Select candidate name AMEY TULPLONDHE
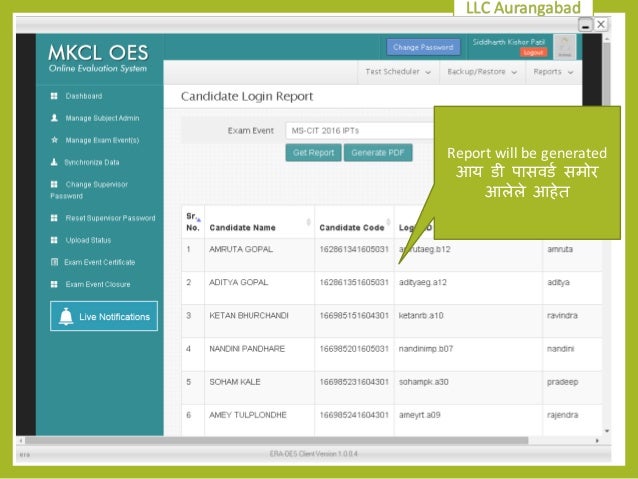Viewport: 638px width, 479px height. pyautogui.click(x=248, y=415)
